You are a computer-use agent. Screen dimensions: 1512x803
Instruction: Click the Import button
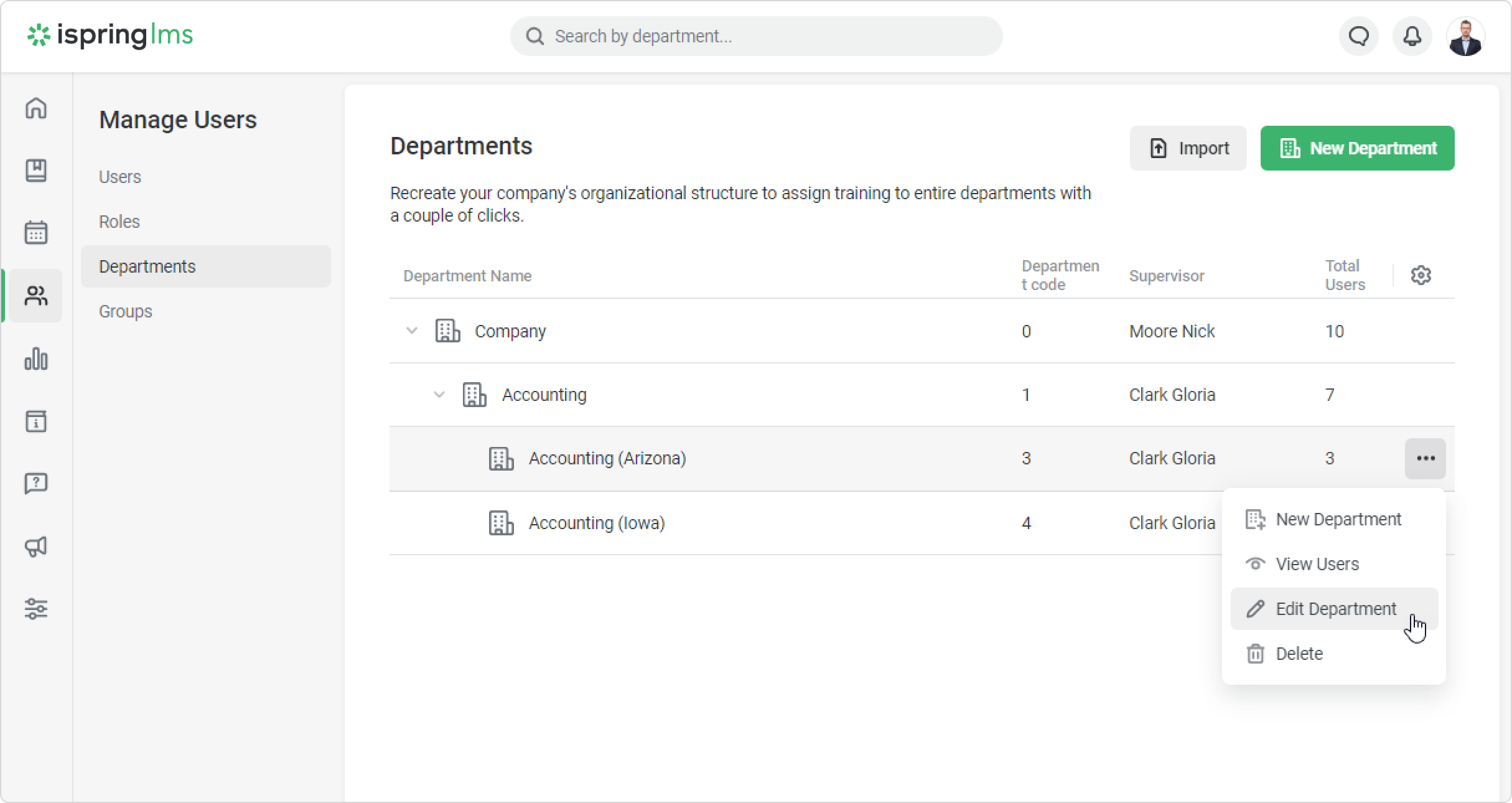coord(1188,148)
